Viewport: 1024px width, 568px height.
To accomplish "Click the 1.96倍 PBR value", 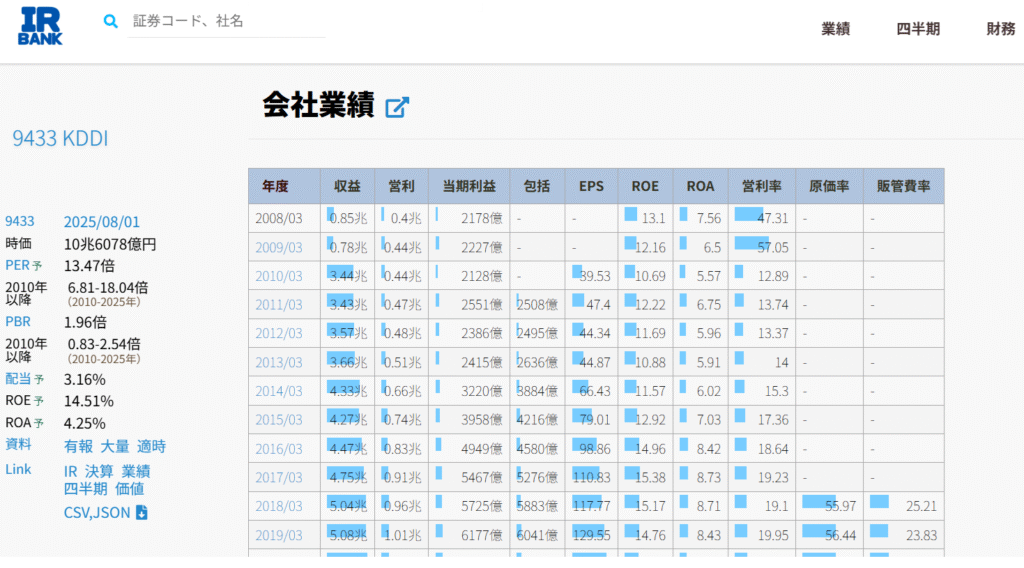I will click(x=85, y=322).
